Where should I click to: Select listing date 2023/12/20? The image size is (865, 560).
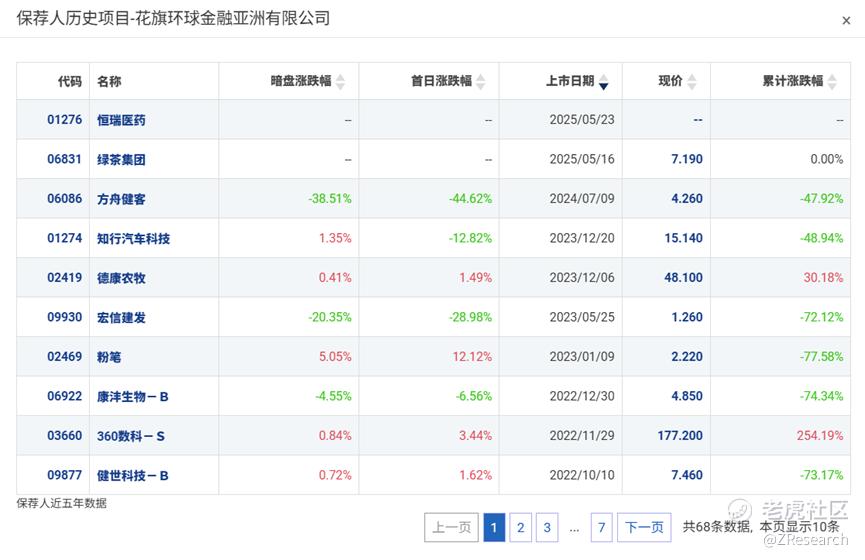(x=582, y=238)
